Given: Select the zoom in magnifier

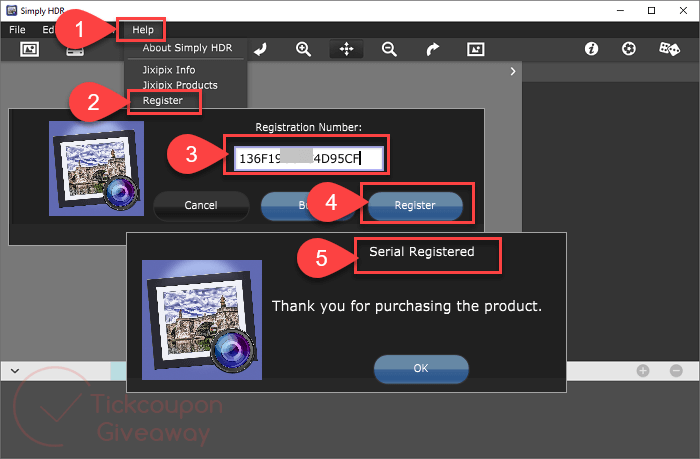Looking at the screenshot, I should (x=303, y=49).
